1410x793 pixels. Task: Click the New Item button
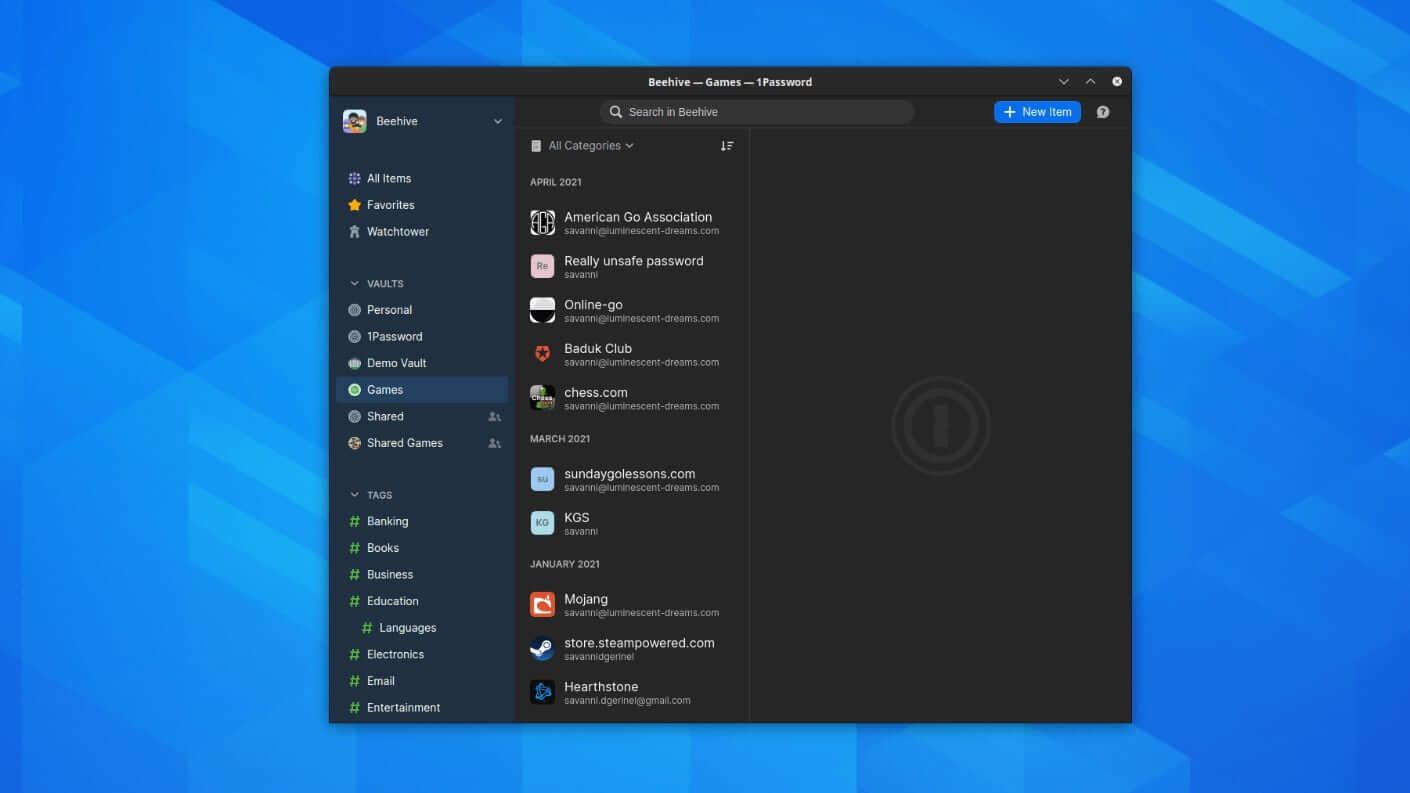(x=1037, y=112)
